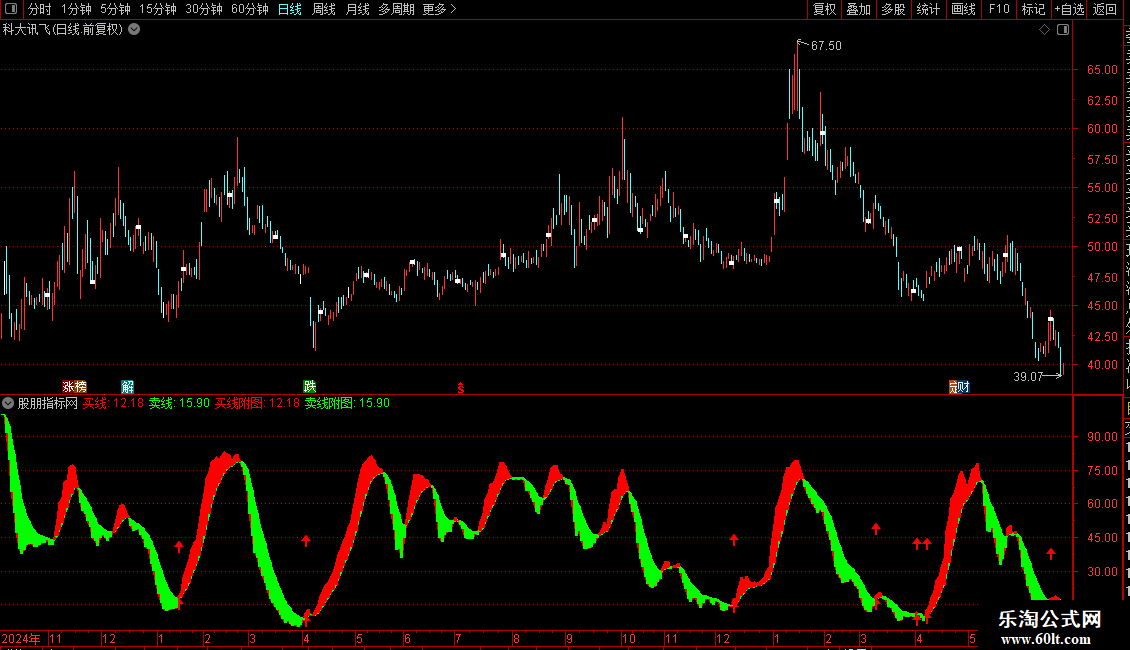Select the 1分钟 period tab
Screen dimensions: 1130x650
(76, 9)
